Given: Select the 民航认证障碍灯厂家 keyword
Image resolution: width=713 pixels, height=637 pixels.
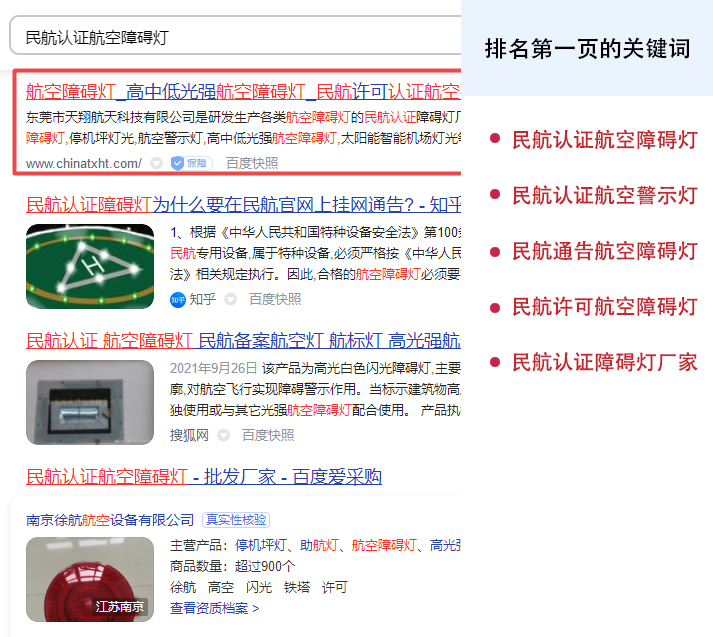Looking at the screenshot, I should pyautogui.click(x=605, y=362).
